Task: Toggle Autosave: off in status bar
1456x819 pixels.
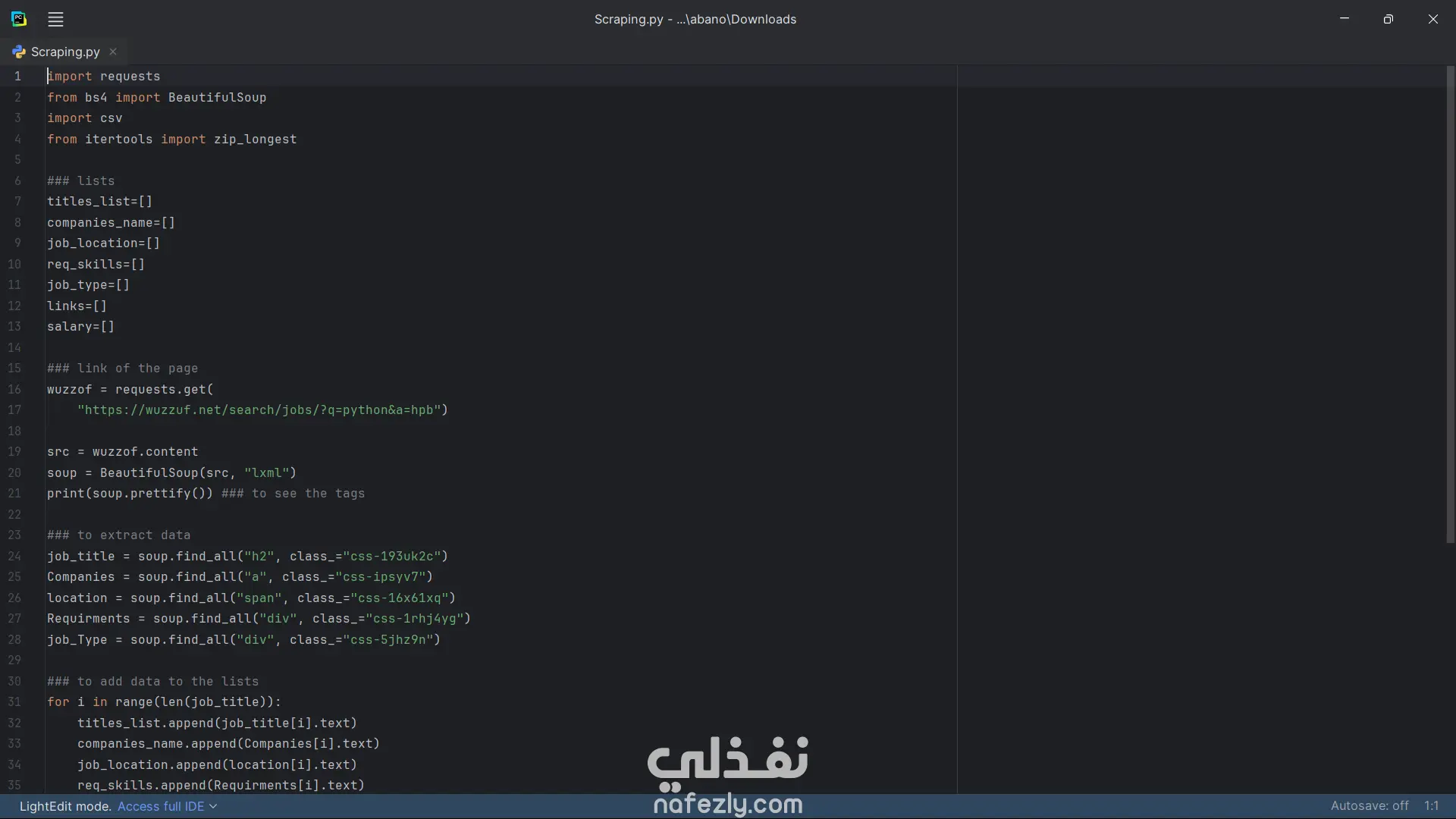Action: (1370, 806)
